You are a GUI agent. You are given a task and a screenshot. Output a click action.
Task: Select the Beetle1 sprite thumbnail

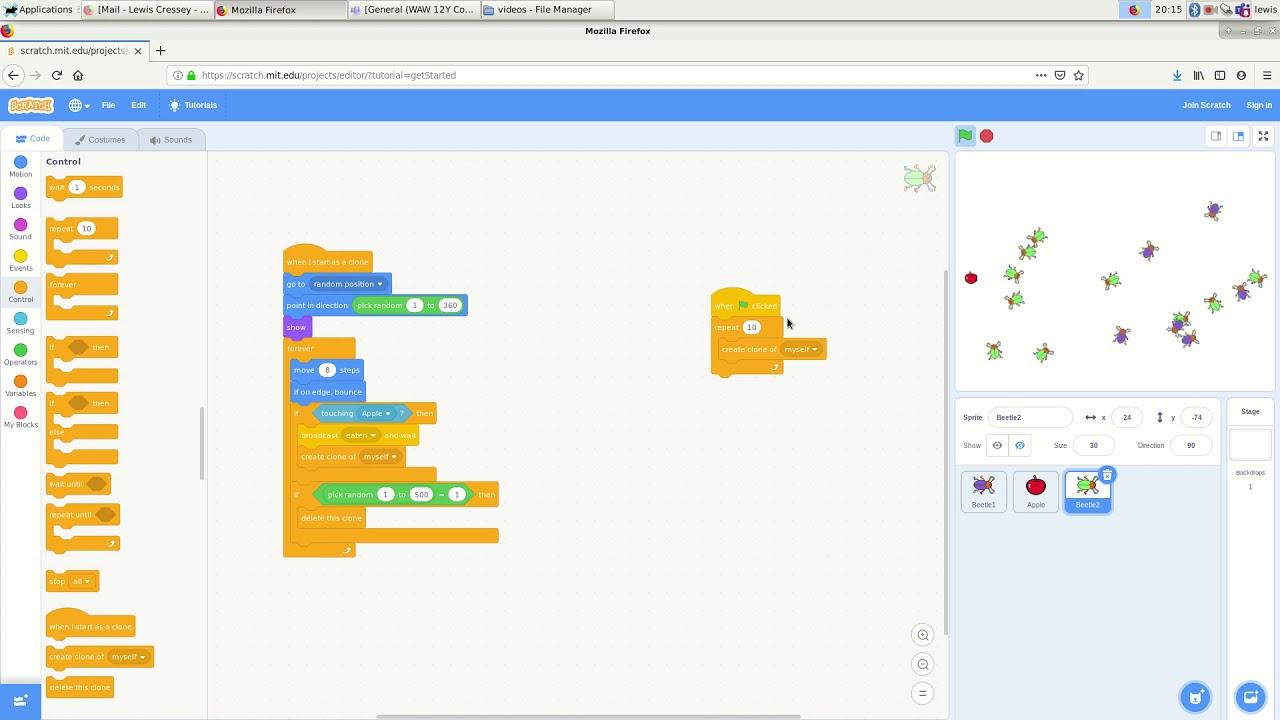point(984,491)
